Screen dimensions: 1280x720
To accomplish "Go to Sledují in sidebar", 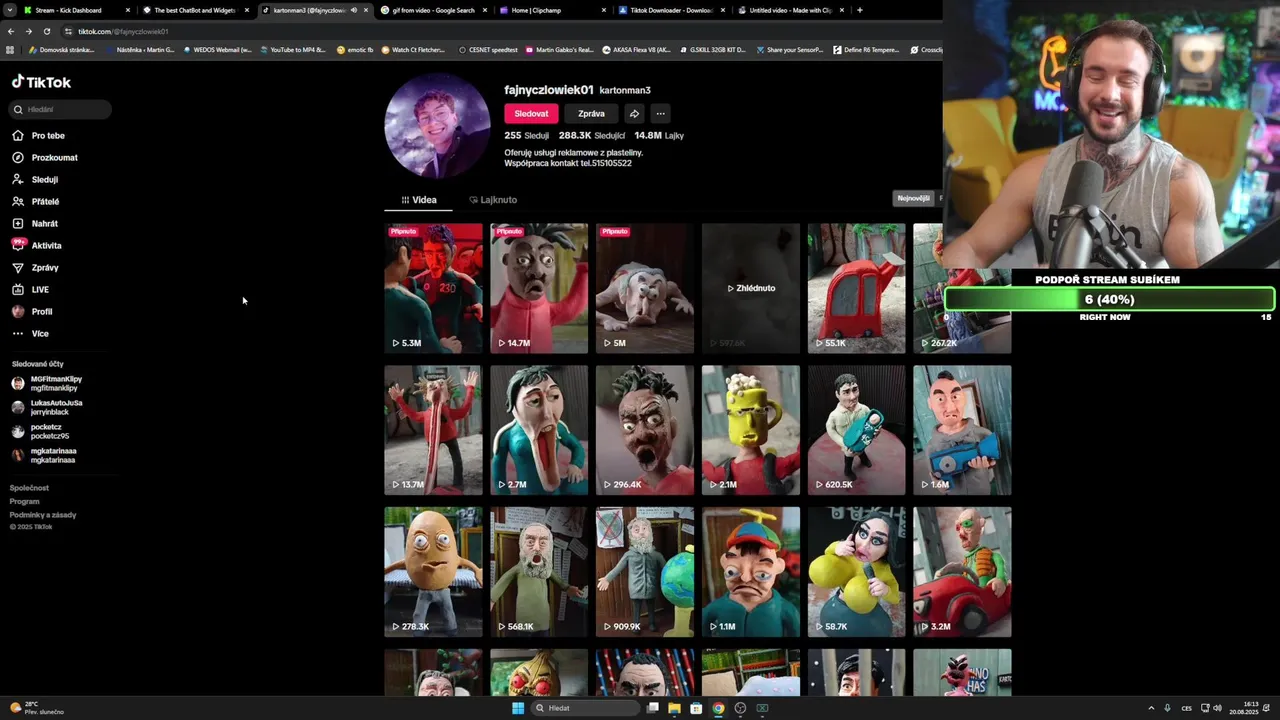I will (37, 180).
